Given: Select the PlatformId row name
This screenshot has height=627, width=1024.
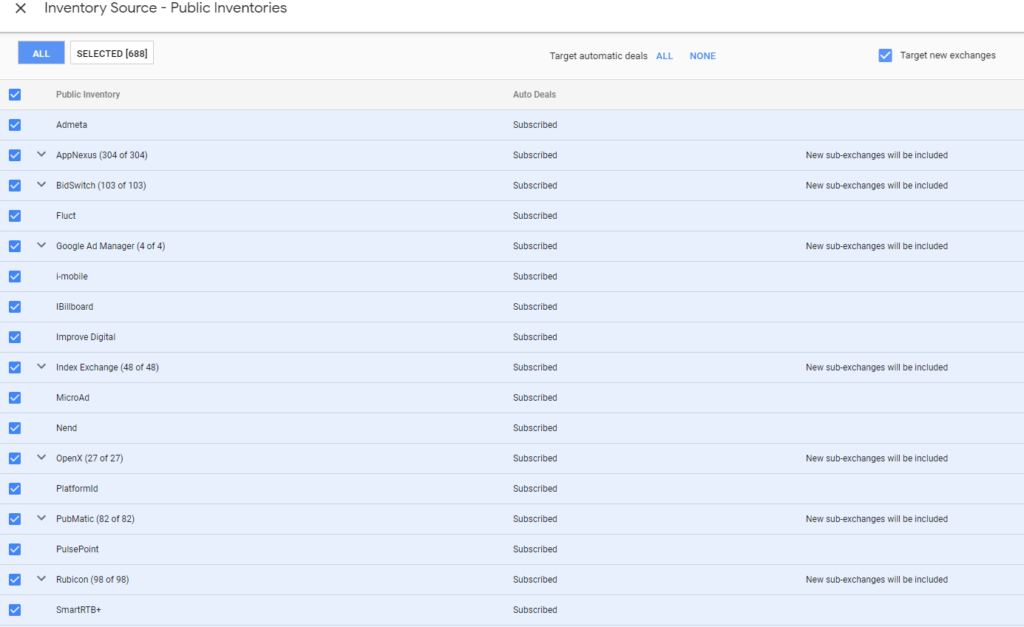Looking at the screenshot, I should tap(77, 489).
